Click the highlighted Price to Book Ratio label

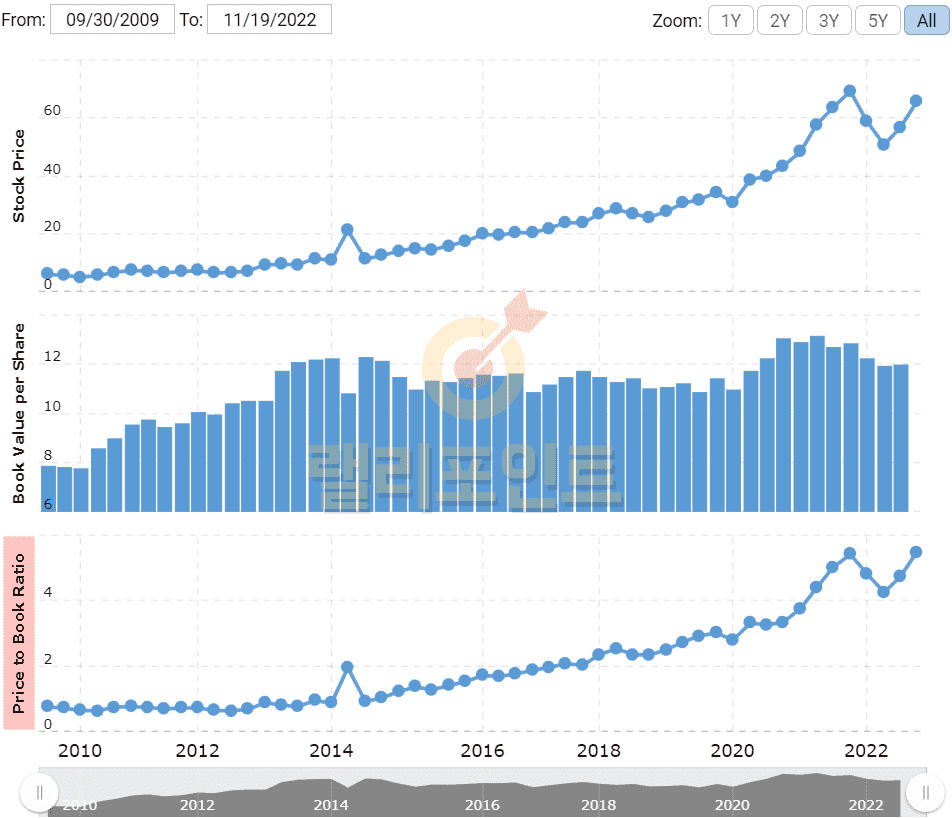[x=19, y=632]
